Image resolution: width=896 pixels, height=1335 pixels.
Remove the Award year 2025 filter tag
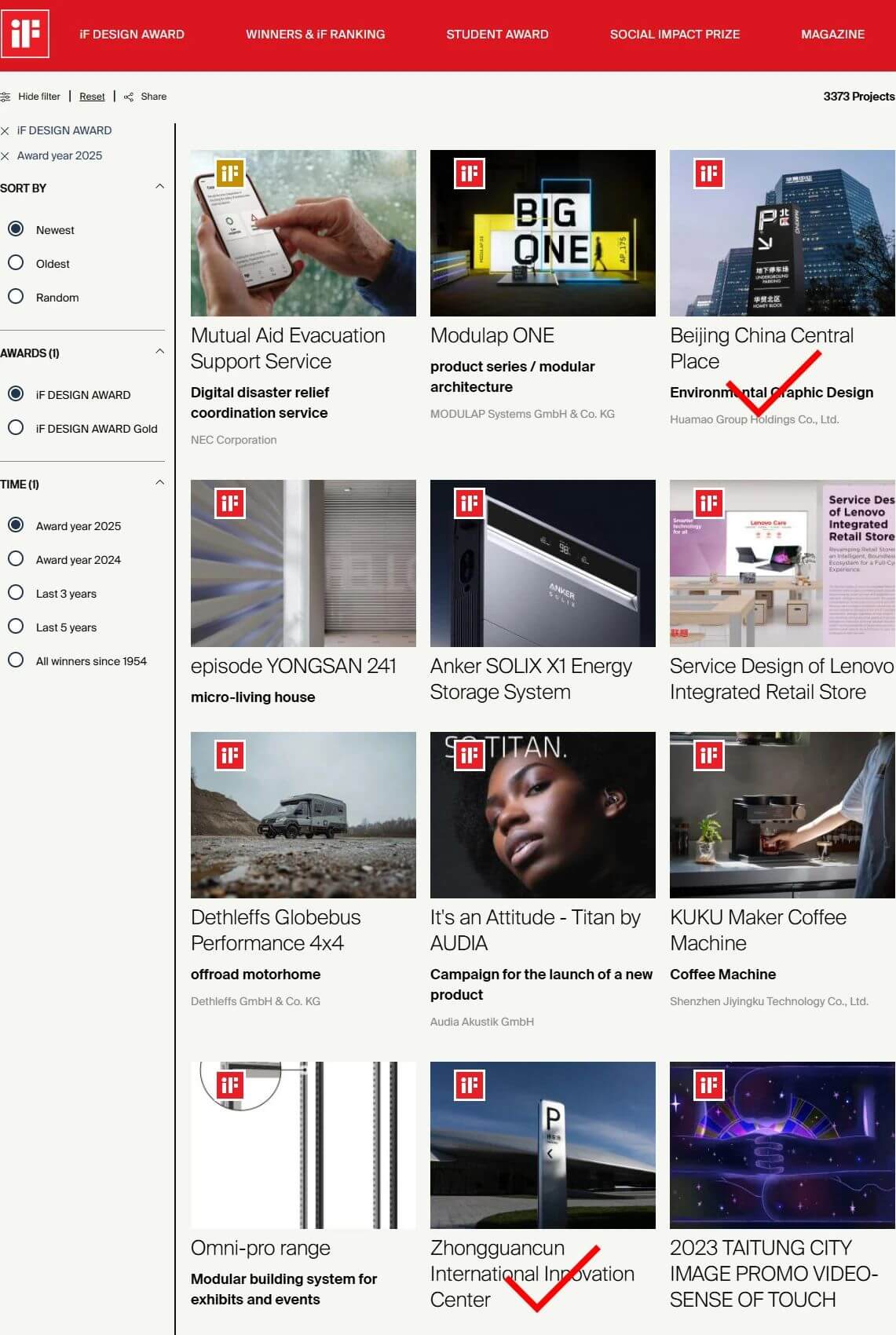click(5, 156)
